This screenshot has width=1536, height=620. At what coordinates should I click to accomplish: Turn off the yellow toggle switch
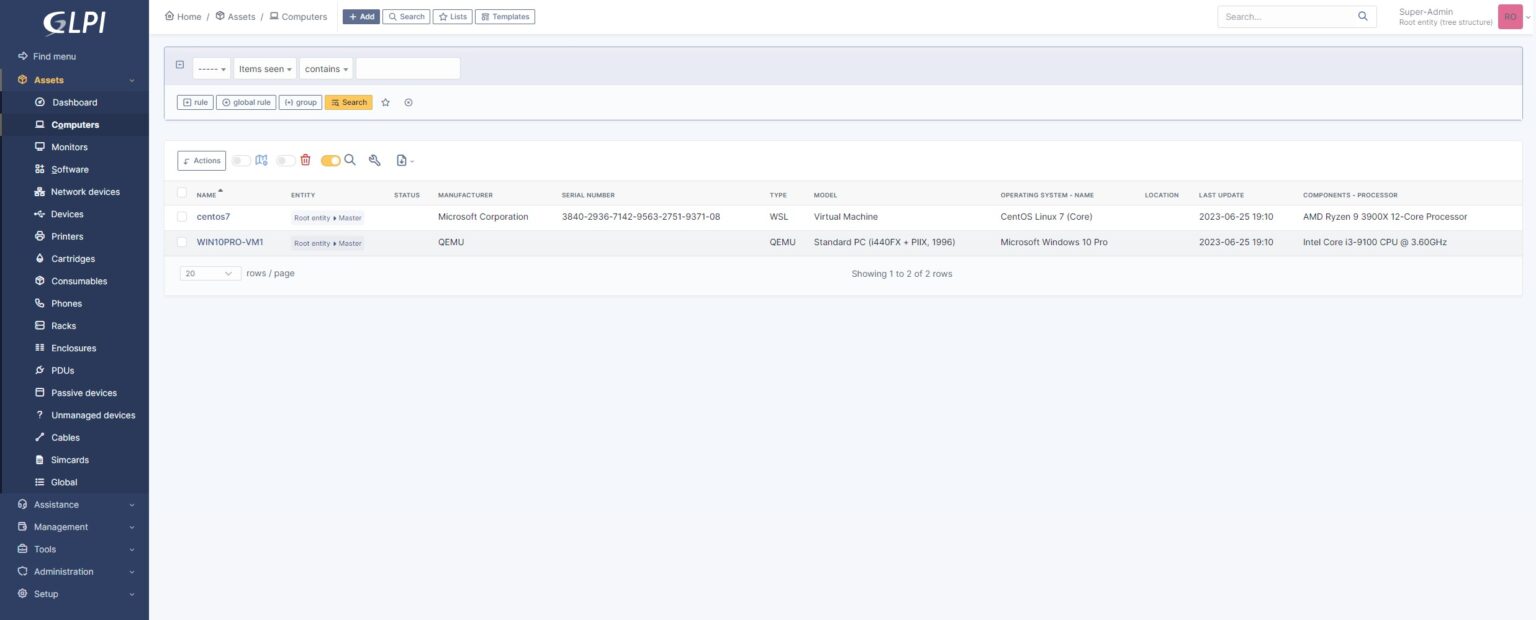point(331,160)
